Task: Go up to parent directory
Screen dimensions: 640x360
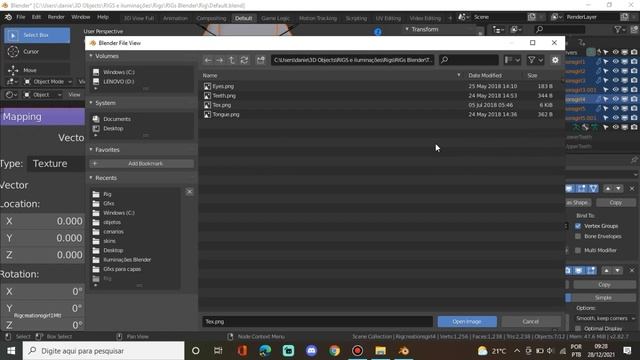Action: [232, 60]
